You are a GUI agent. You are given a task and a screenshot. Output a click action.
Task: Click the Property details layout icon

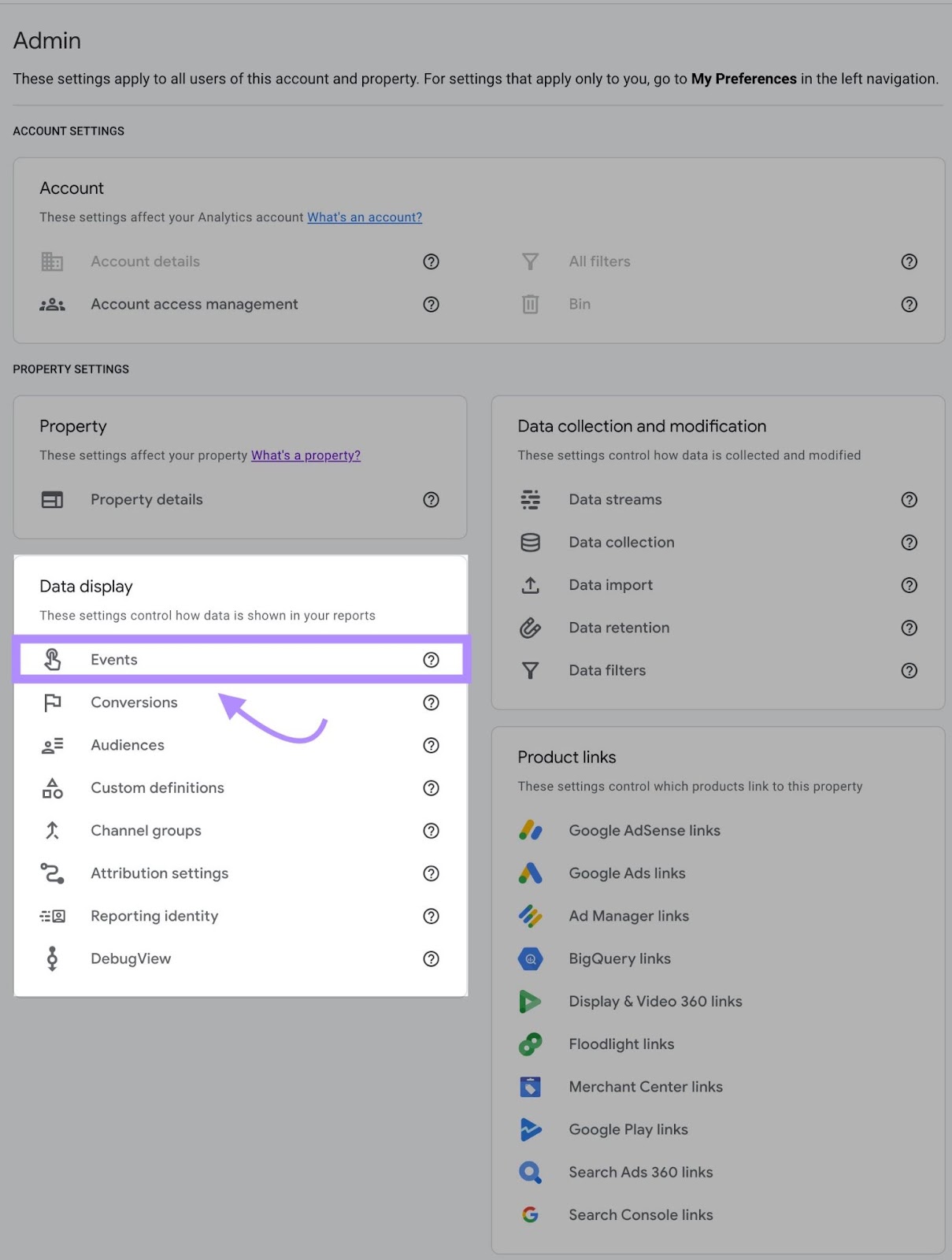52,499
